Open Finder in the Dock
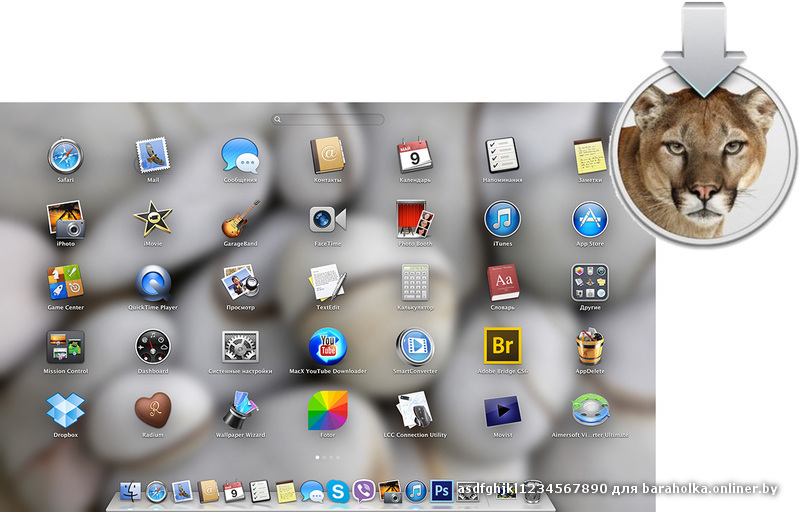 (131, 492)
